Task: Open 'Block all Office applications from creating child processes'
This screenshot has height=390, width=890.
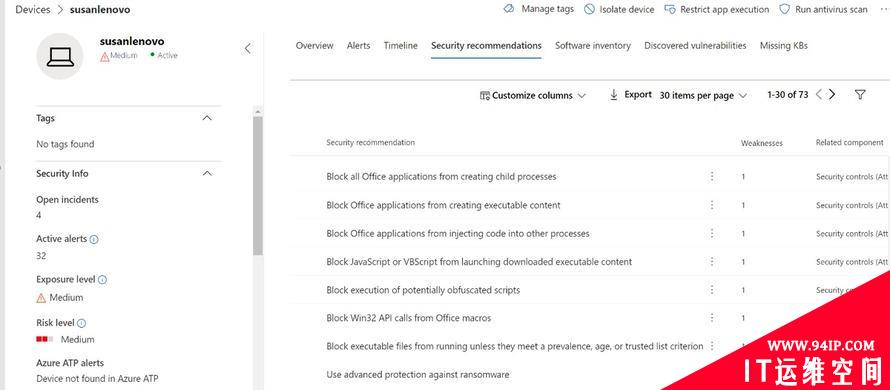Action: click(x=441, y=177)
